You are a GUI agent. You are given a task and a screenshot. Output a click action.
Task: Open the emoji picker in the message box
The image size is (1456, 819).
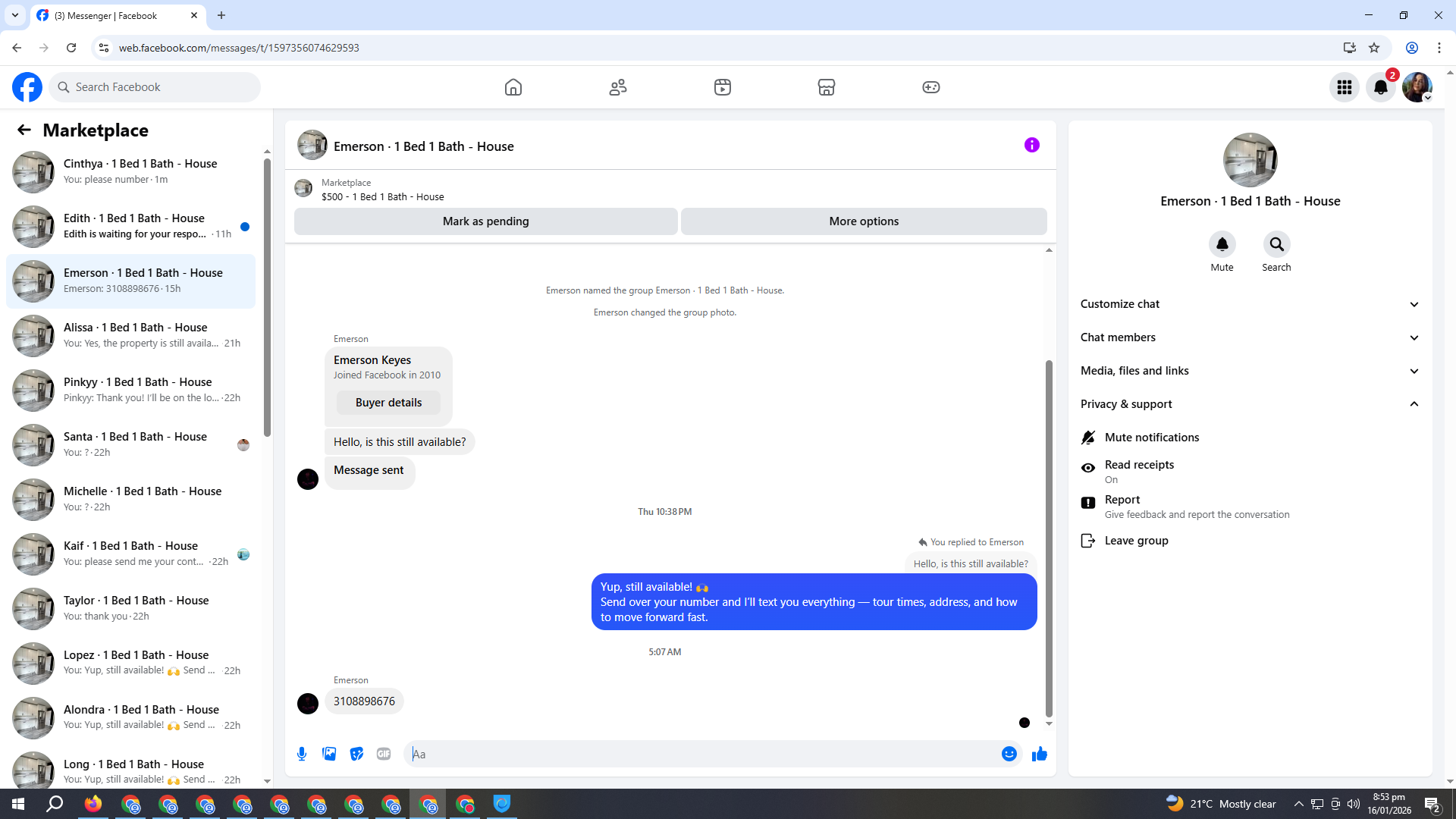[1009, 754]
